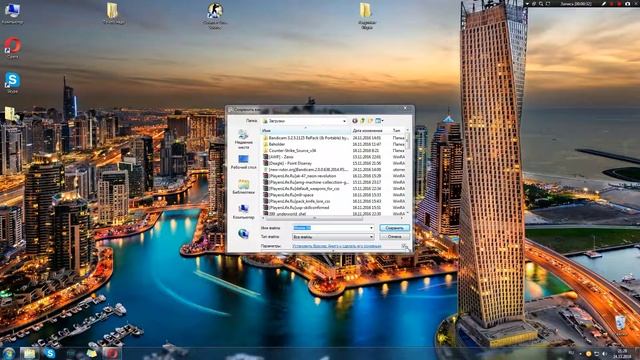Open the Windows Start menu
The image size is (640, 360).
click(x=9, y=353)
